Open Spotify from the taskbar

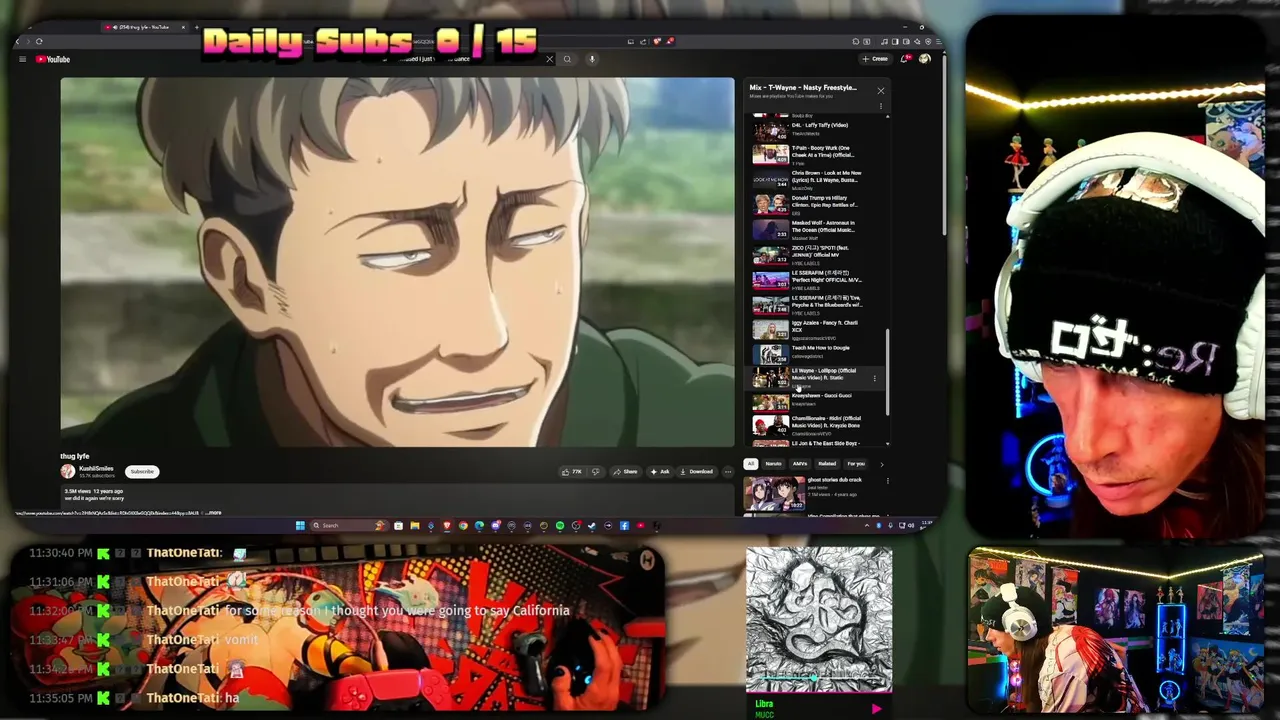click(560, 525)
